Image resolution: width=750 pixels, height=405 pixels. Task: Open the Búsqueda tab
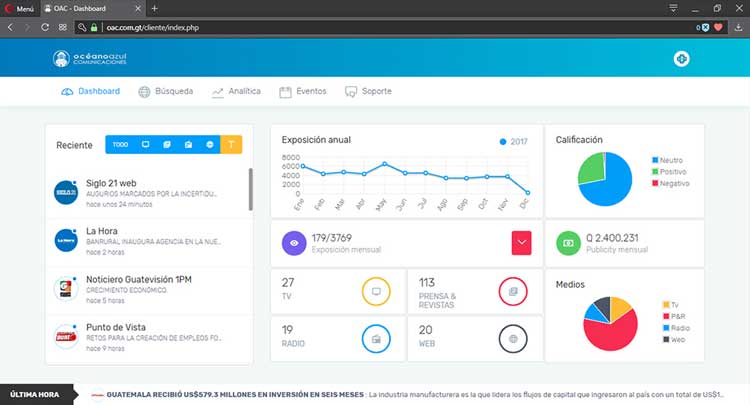[166, 92]
